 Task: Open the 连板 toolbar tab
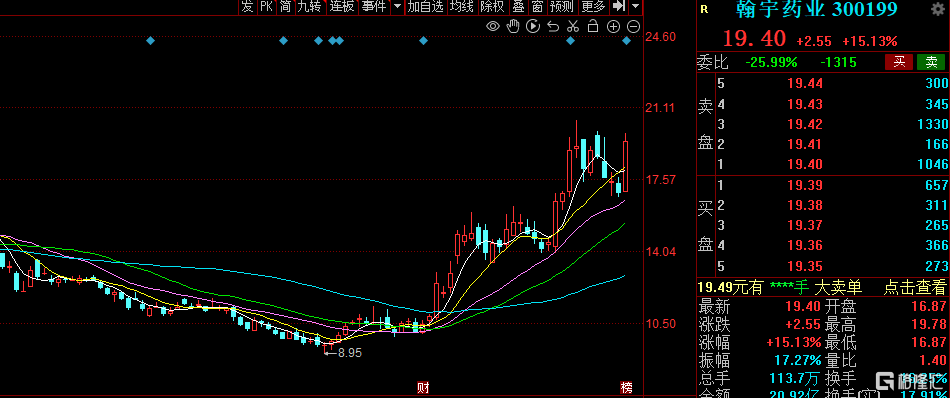(x=342, y=7)
